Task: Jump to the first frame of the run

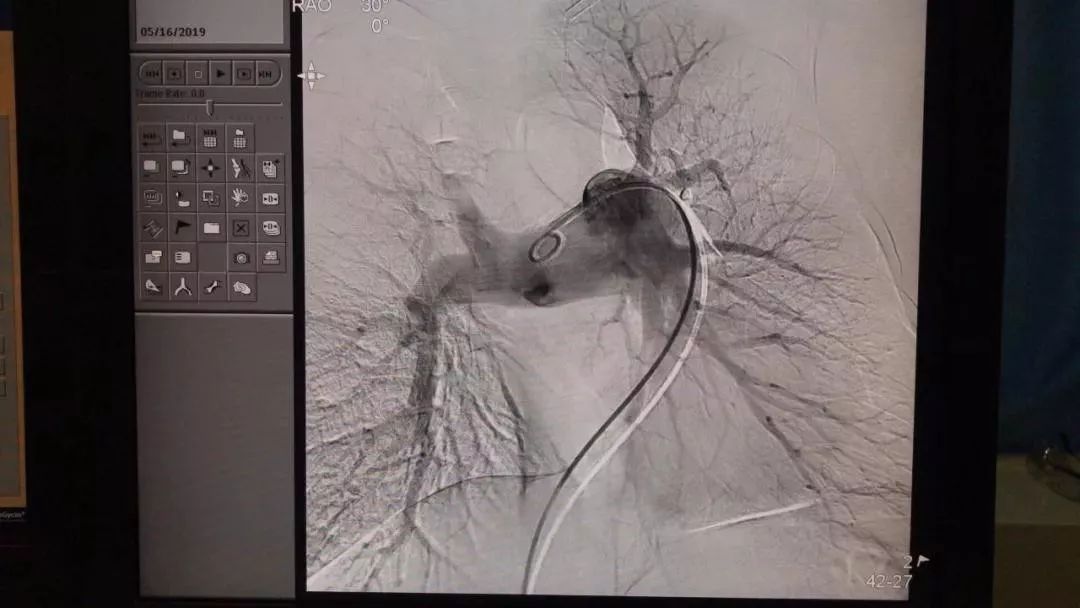Action: tap(152, 74)
